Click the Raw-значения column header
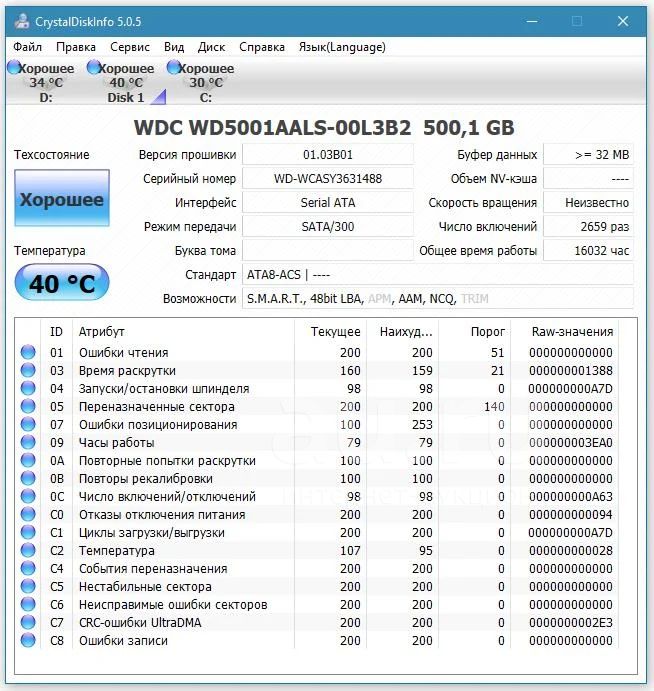Viewport: 654px width, 691px height. [565, 331]
